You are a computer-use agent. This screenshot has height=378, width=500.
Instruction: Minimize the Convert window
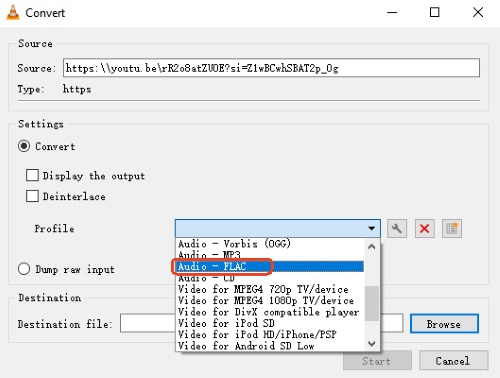click(392, 13)
